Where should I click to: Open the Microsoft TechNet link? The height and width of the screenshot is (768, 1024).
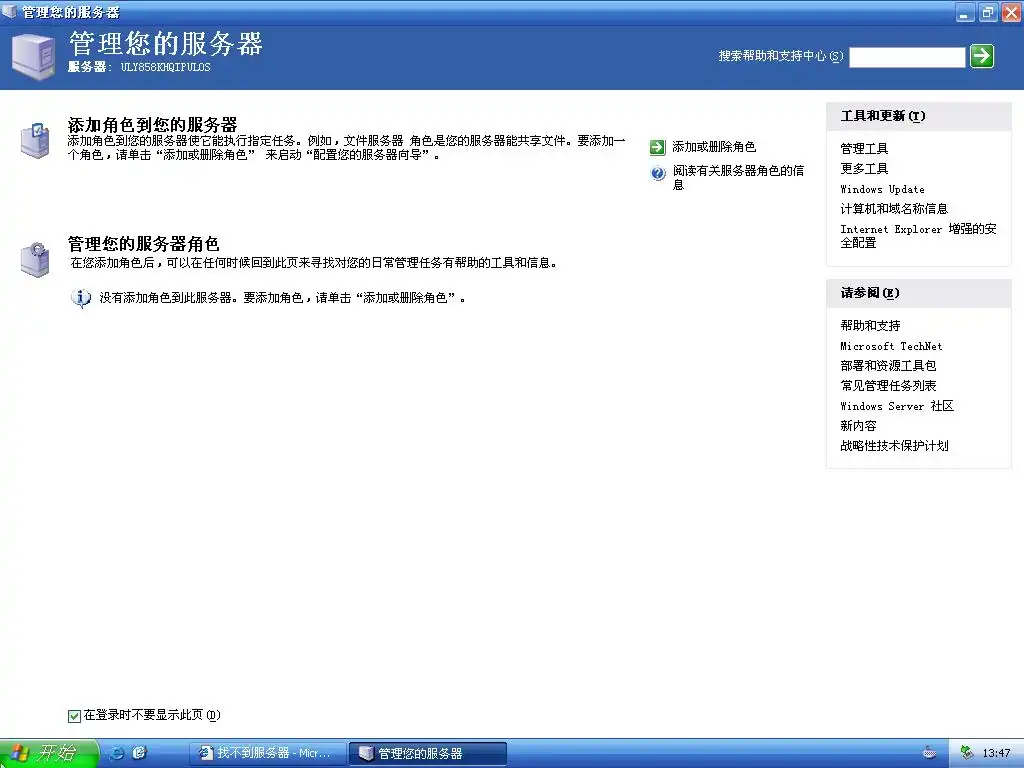click(891, 346)
